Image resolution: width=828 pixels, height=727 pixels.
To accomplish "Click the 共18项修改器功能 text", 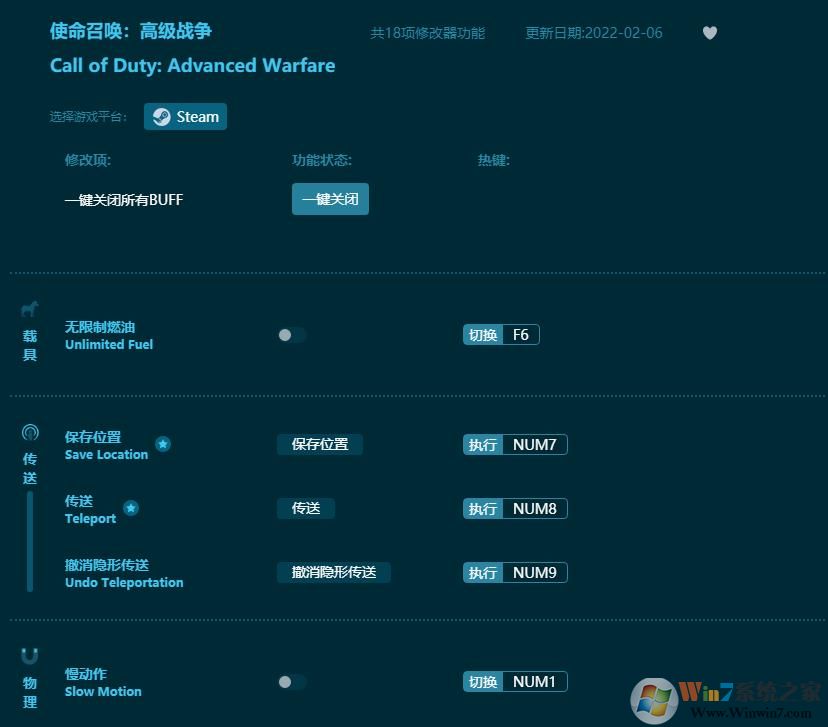I will click(428, 33).
